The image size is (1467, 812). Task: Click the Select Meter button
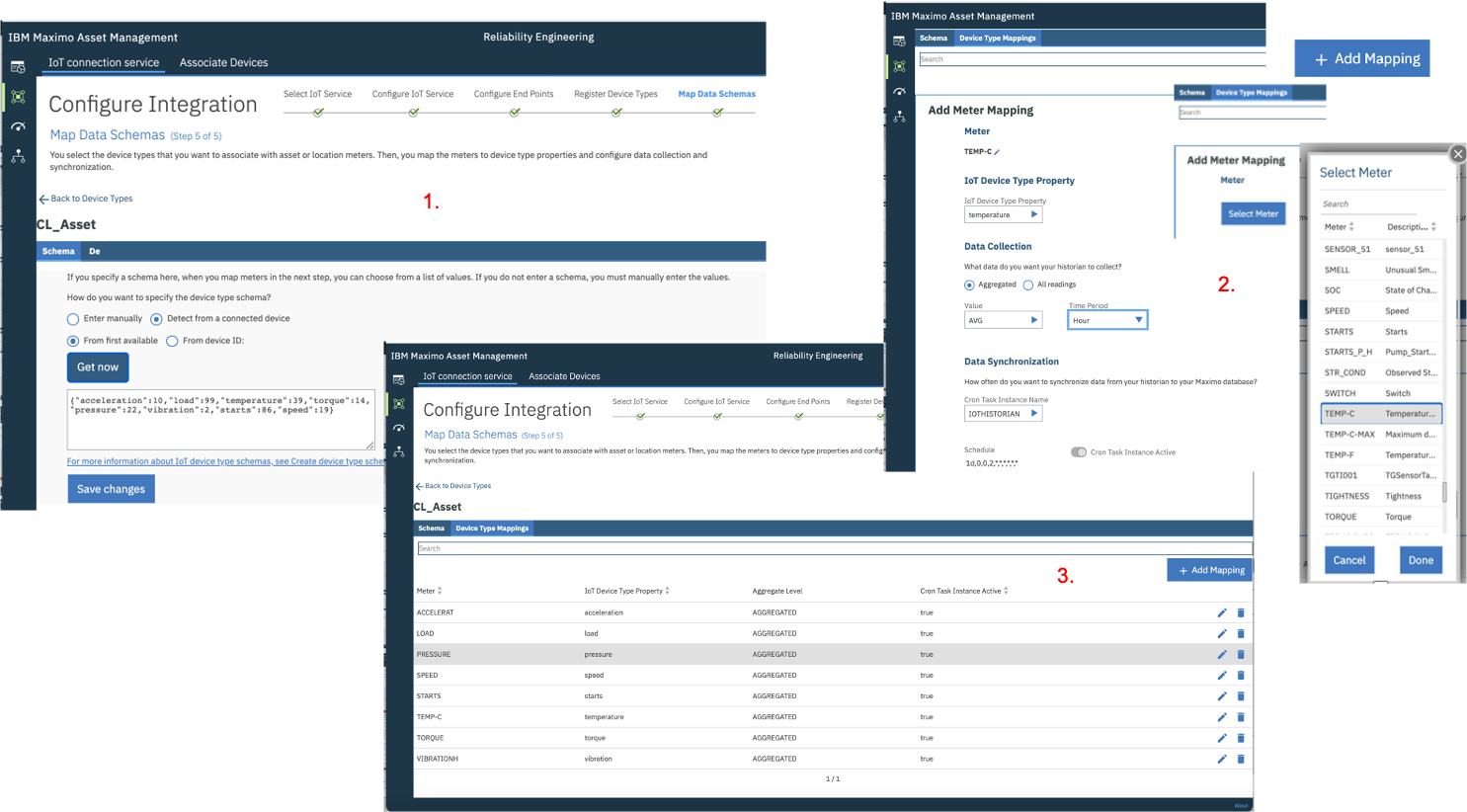(x=1254, y=213)
